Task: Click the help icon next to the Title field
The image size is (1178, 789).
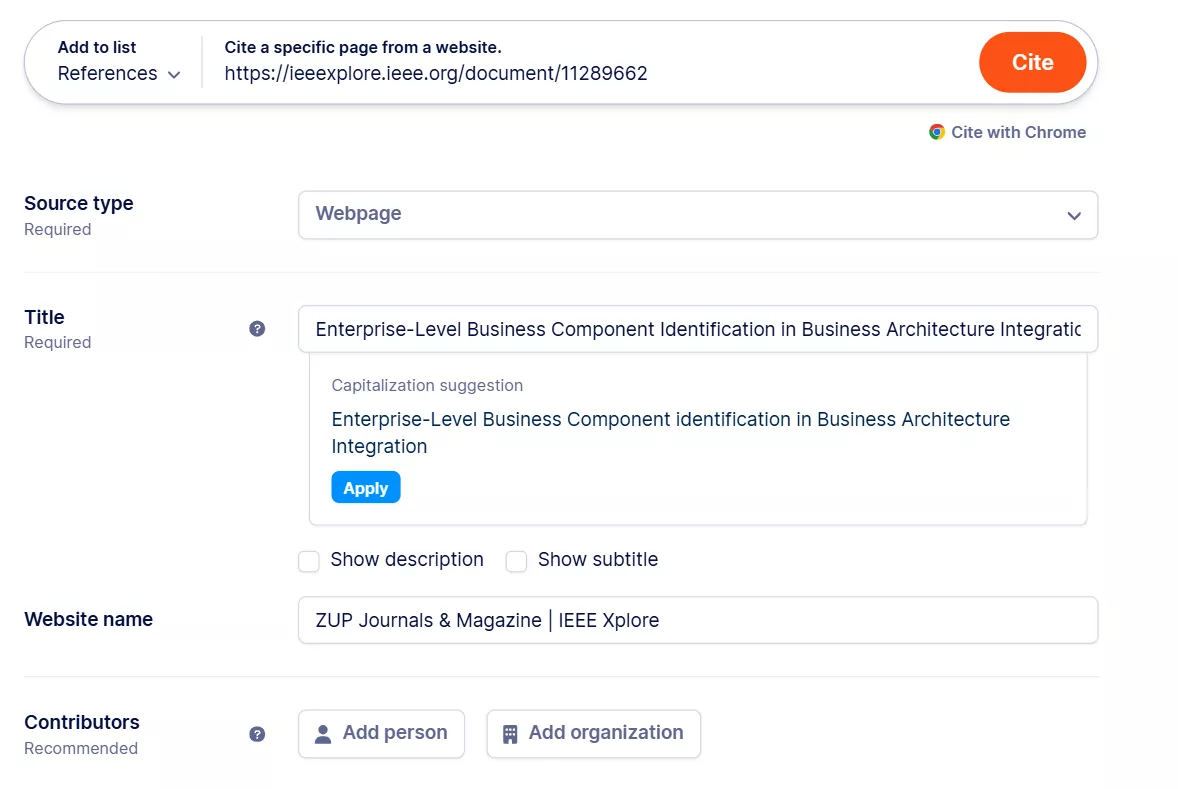Action: [257, 327]
